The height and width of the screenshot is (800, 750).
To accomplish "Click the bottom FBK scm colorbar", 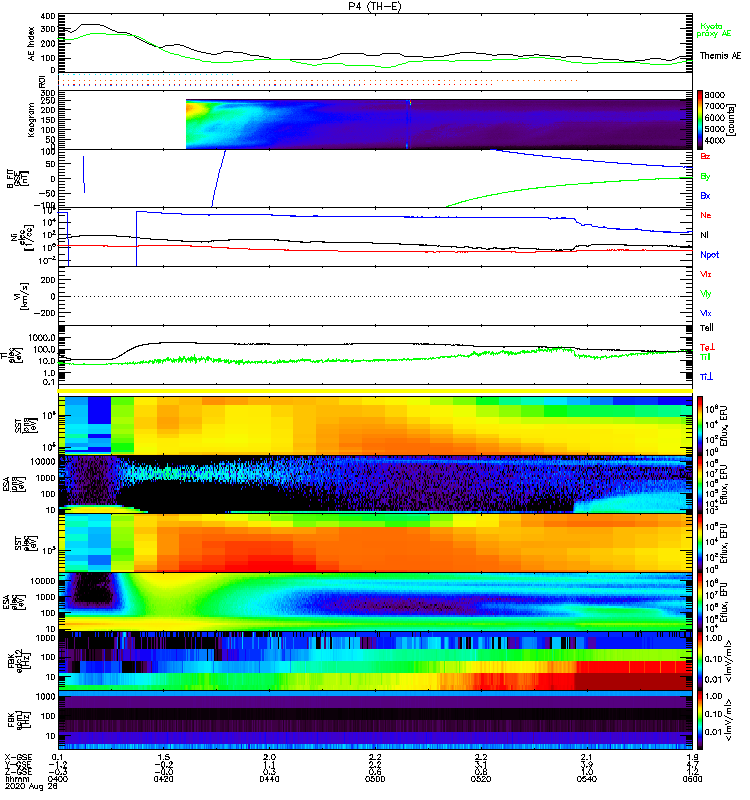I will (700, 720).
